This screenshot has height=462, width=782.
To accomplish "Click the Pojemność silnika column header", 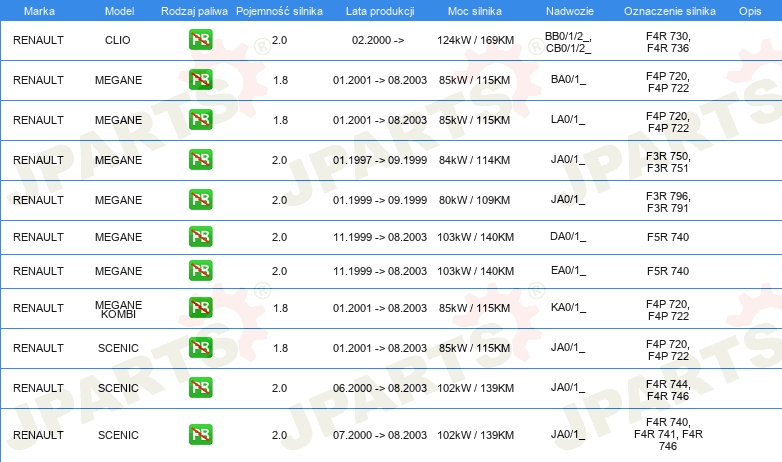I will [x=279, y=11].
